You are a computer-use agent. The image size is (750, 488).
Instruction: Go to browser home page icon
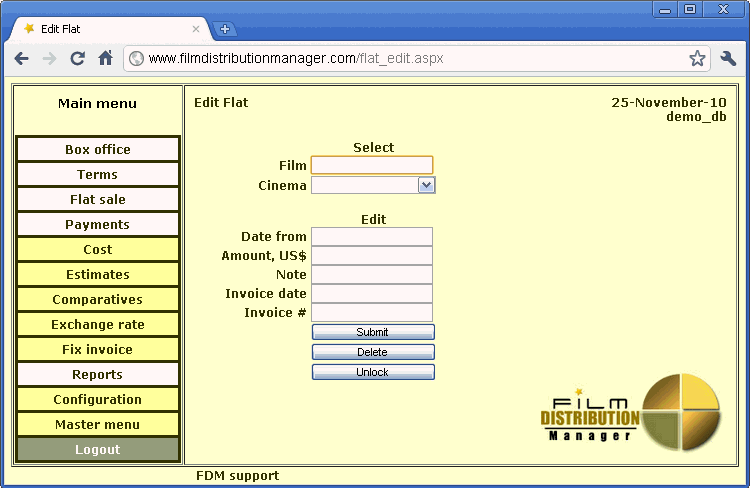(105, 58)
